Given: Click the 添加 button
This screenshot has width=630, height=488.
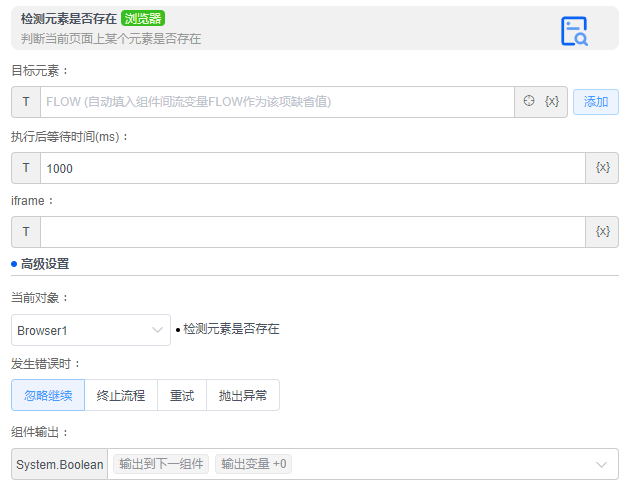Looking at the screenshot, I should (596, 102).
